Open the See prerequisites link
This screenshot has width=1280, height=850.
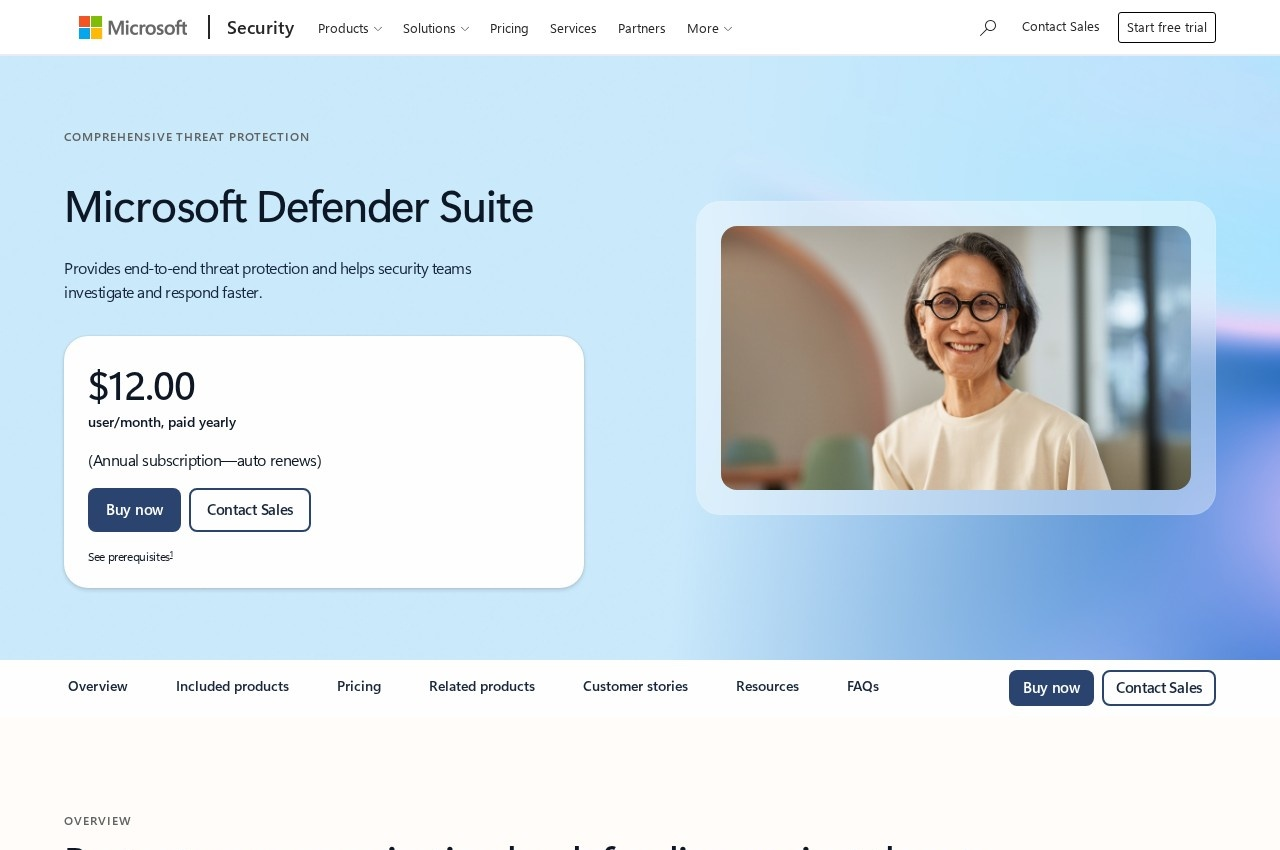point(129,557)
